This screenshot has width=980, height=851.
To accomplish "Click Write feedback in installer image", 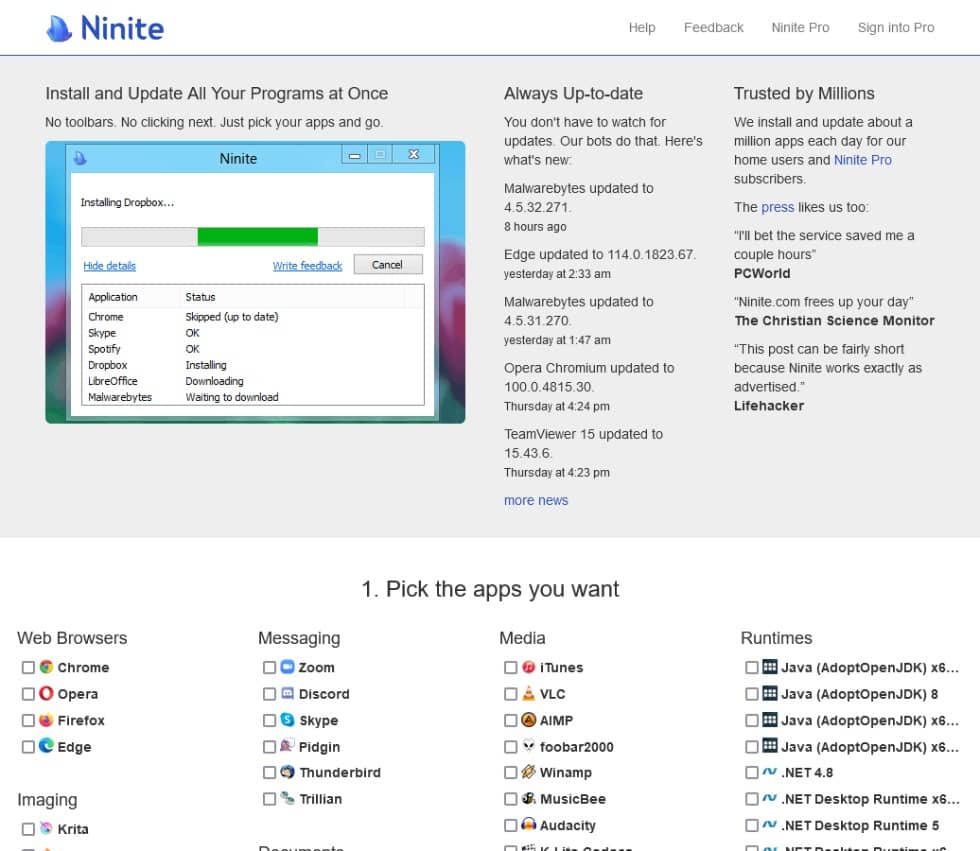I will point(308,266).
